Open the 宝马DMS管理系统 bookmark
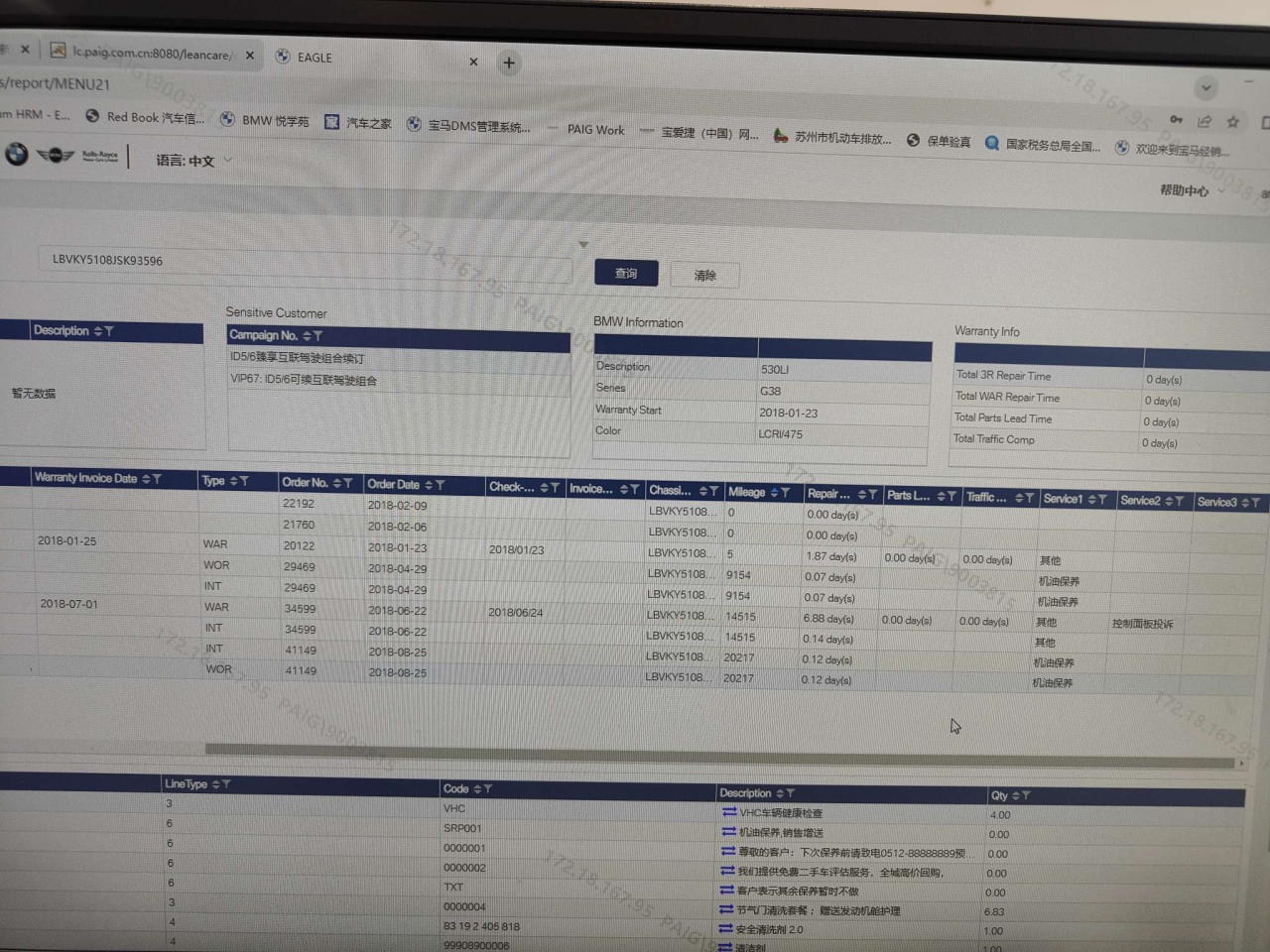 pyautogui.click(x=468, y=126)
